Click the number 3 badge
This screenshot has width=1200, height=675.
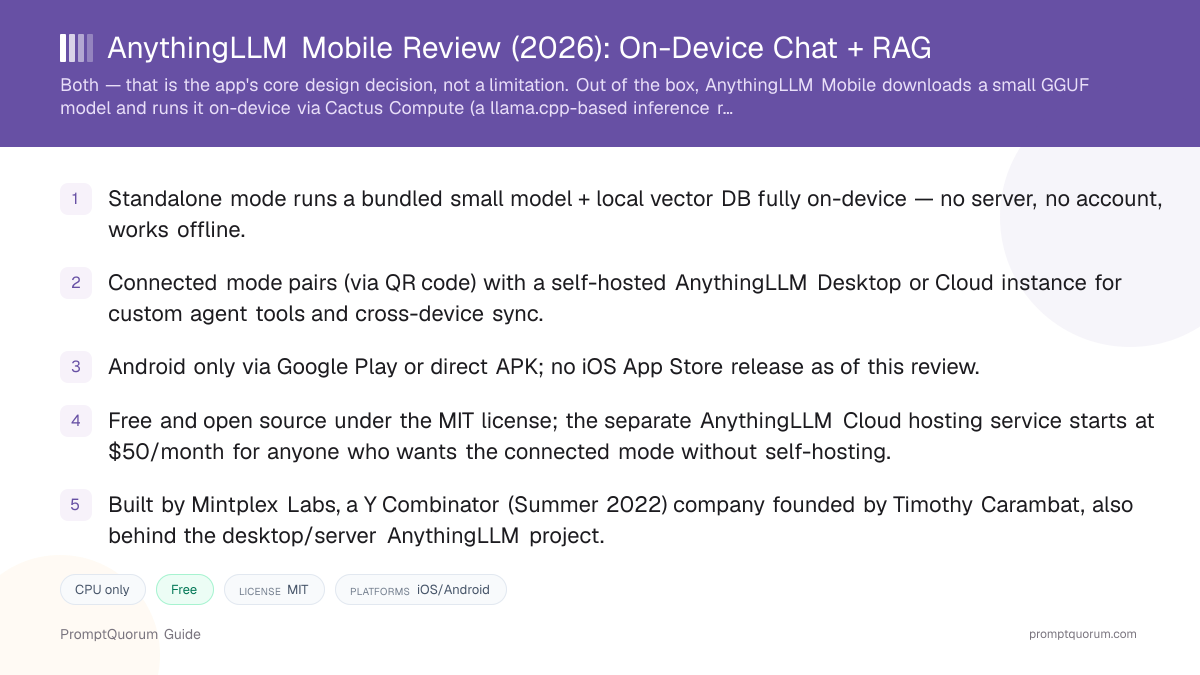pos(75,367)
